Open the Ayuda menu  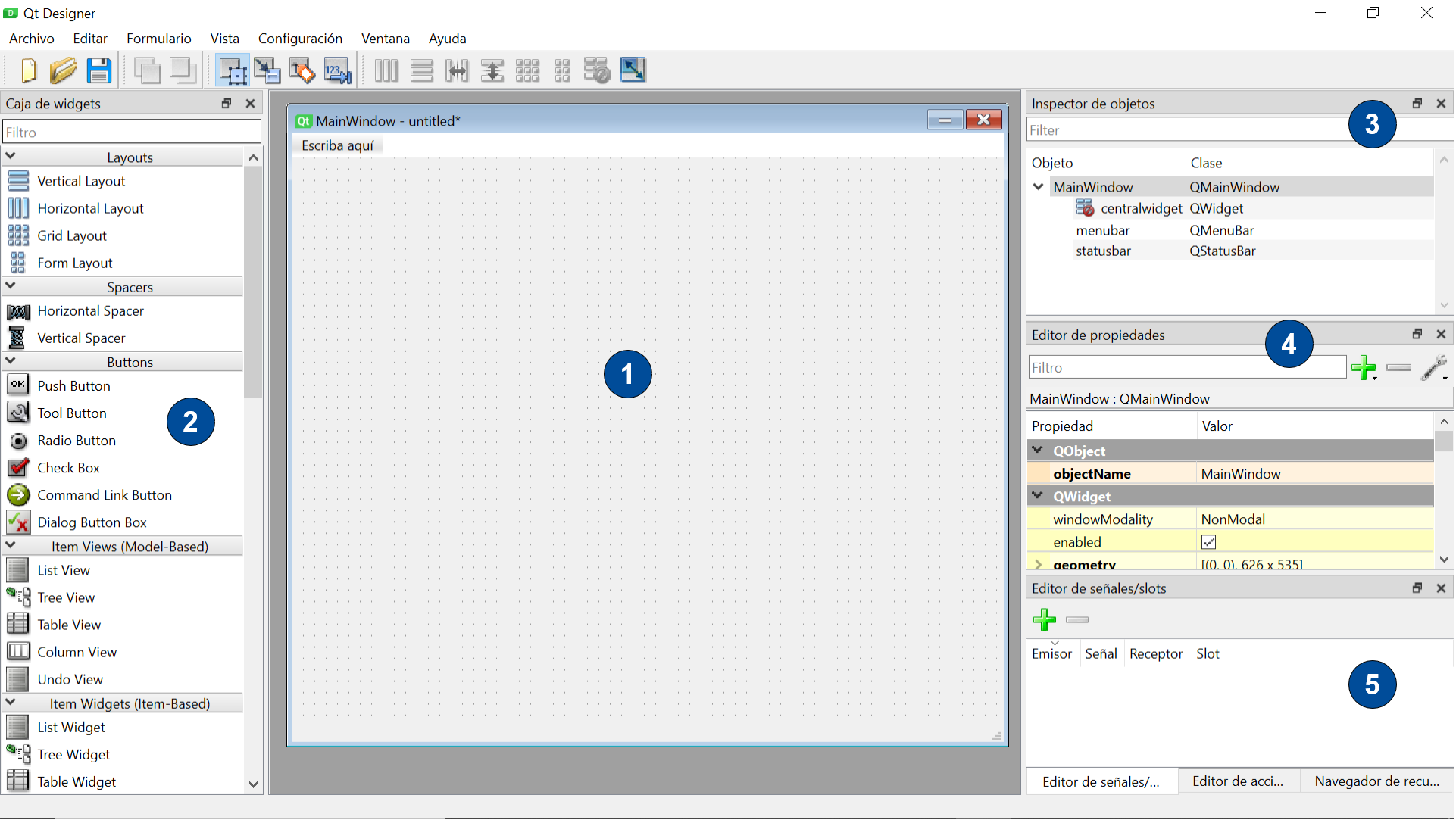point(448,39)
